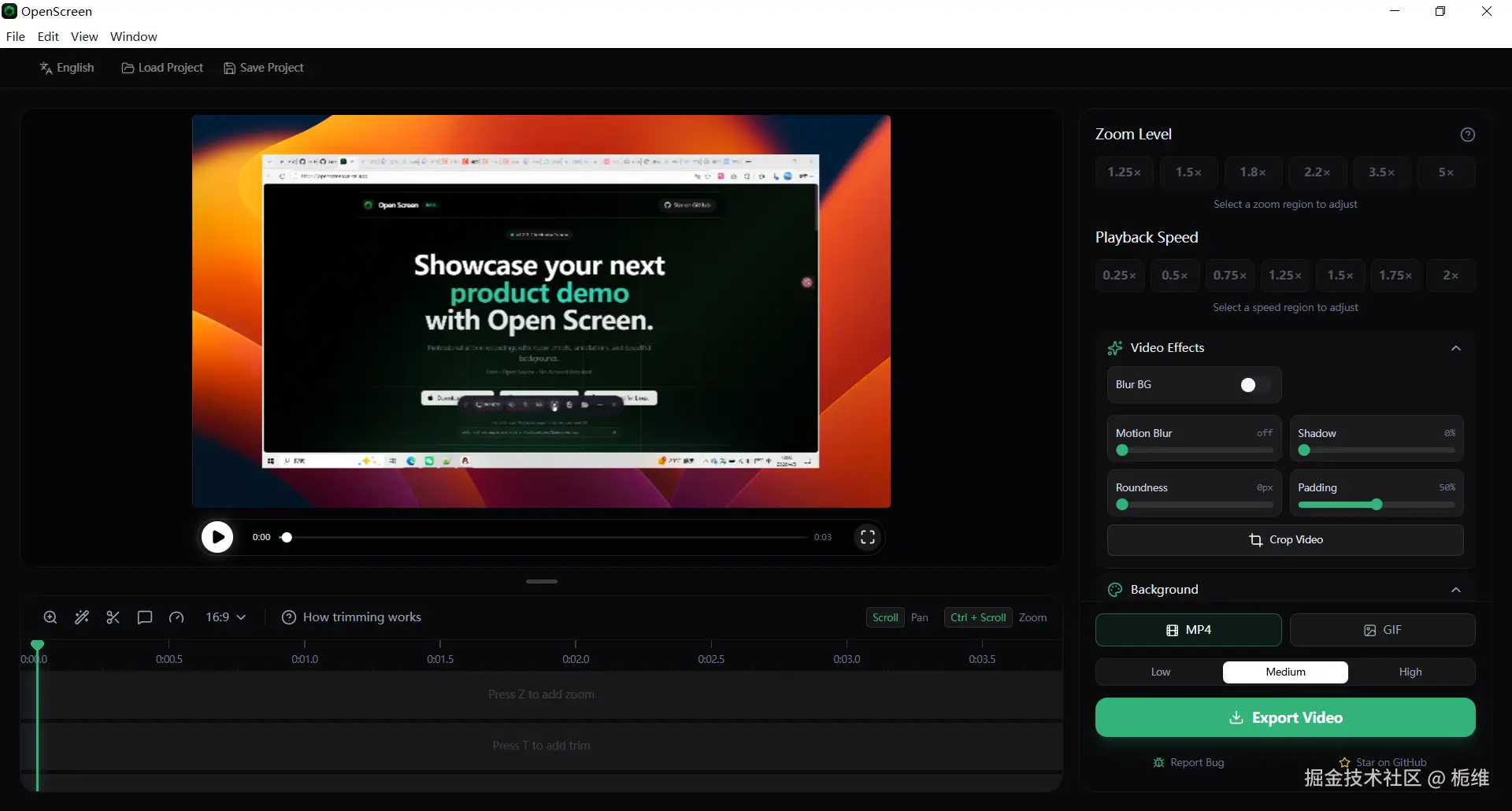
Task: Collapse the Background section
Action: coord(1456,590)
